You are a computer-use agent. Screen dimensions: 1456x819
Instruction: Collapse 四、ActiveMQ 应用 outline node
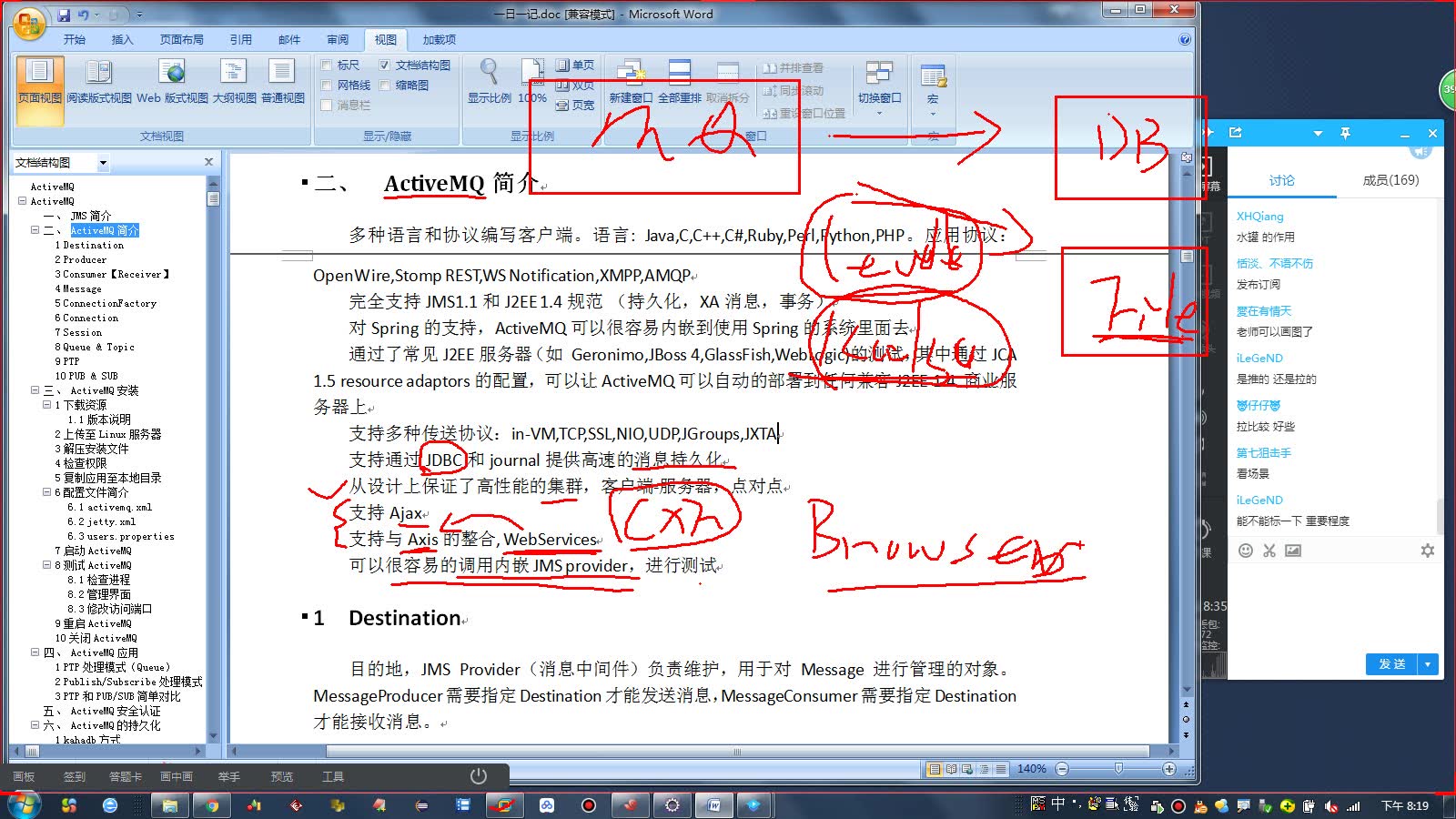point(35,652)
